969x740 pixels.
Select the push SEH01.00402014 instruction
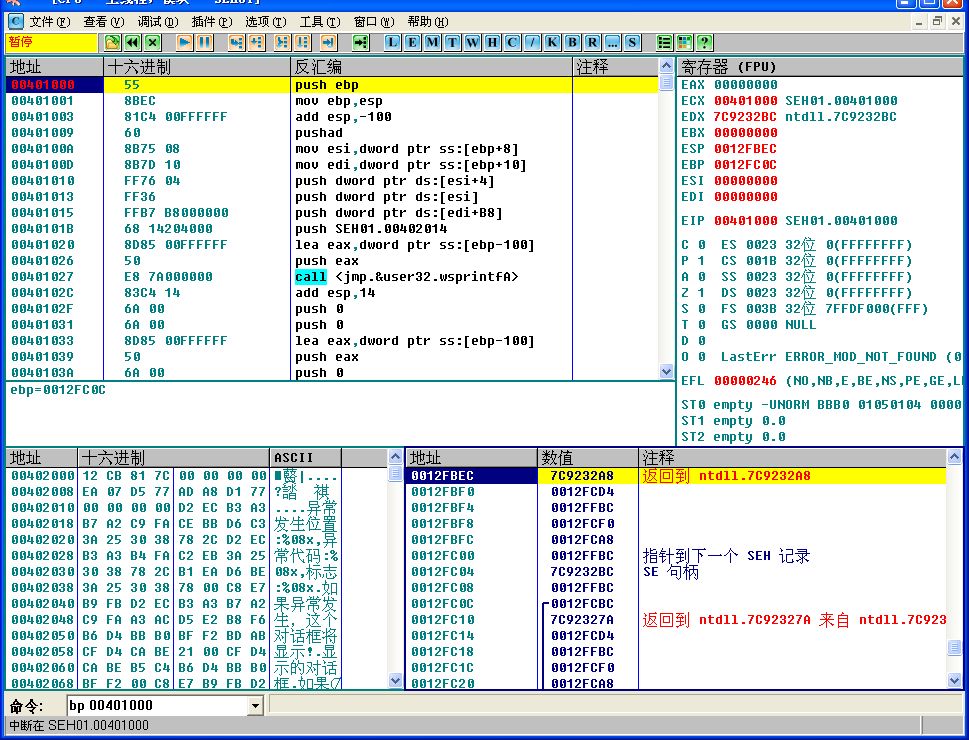[332, 228]
